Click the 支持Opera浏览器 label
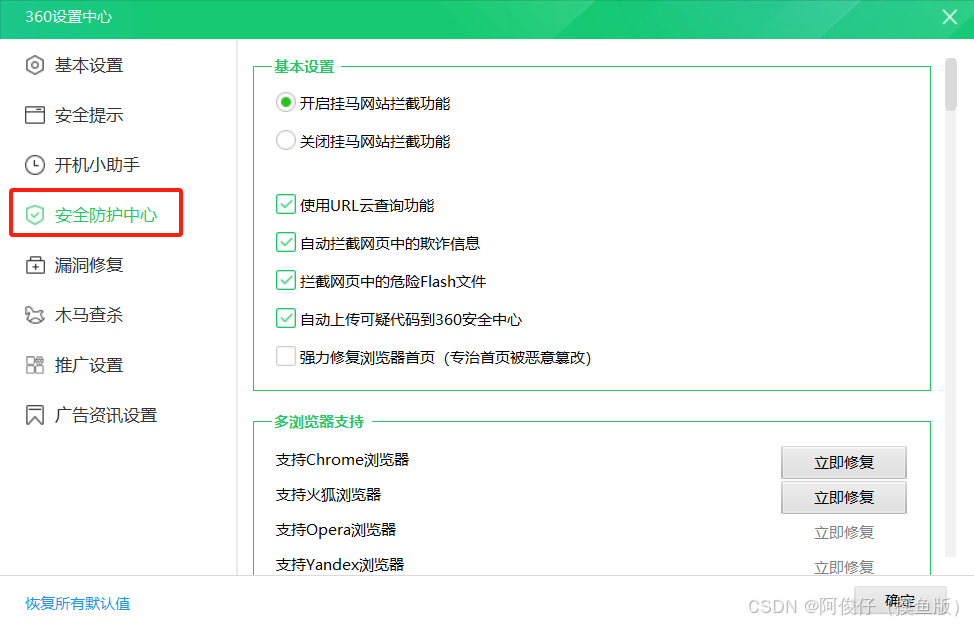The image size is (974, 624). pos(335,530)
